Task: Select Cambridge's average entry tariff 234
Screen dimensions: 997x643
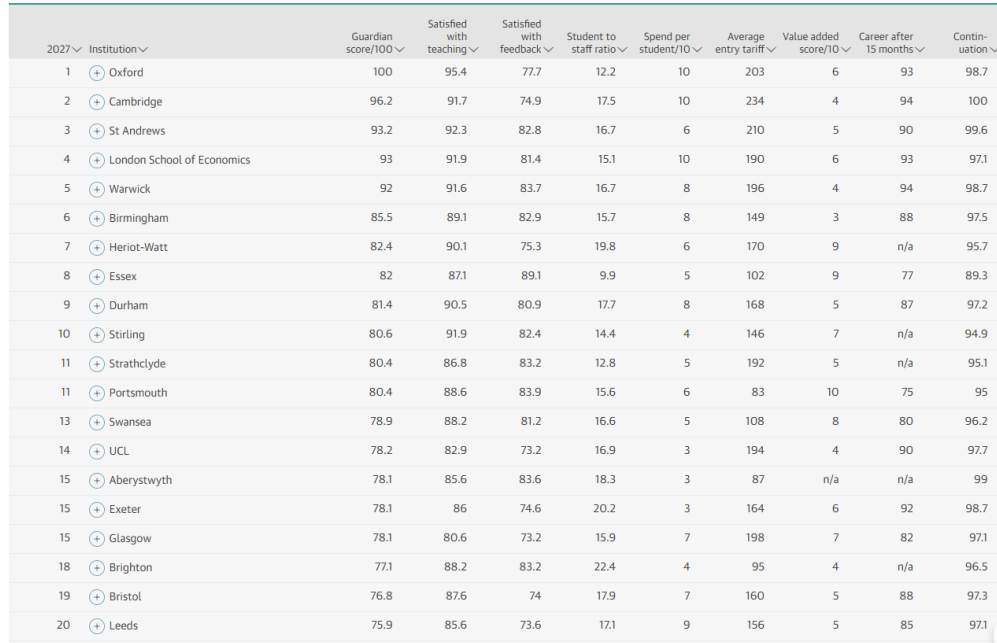Action: coord(755,101)
